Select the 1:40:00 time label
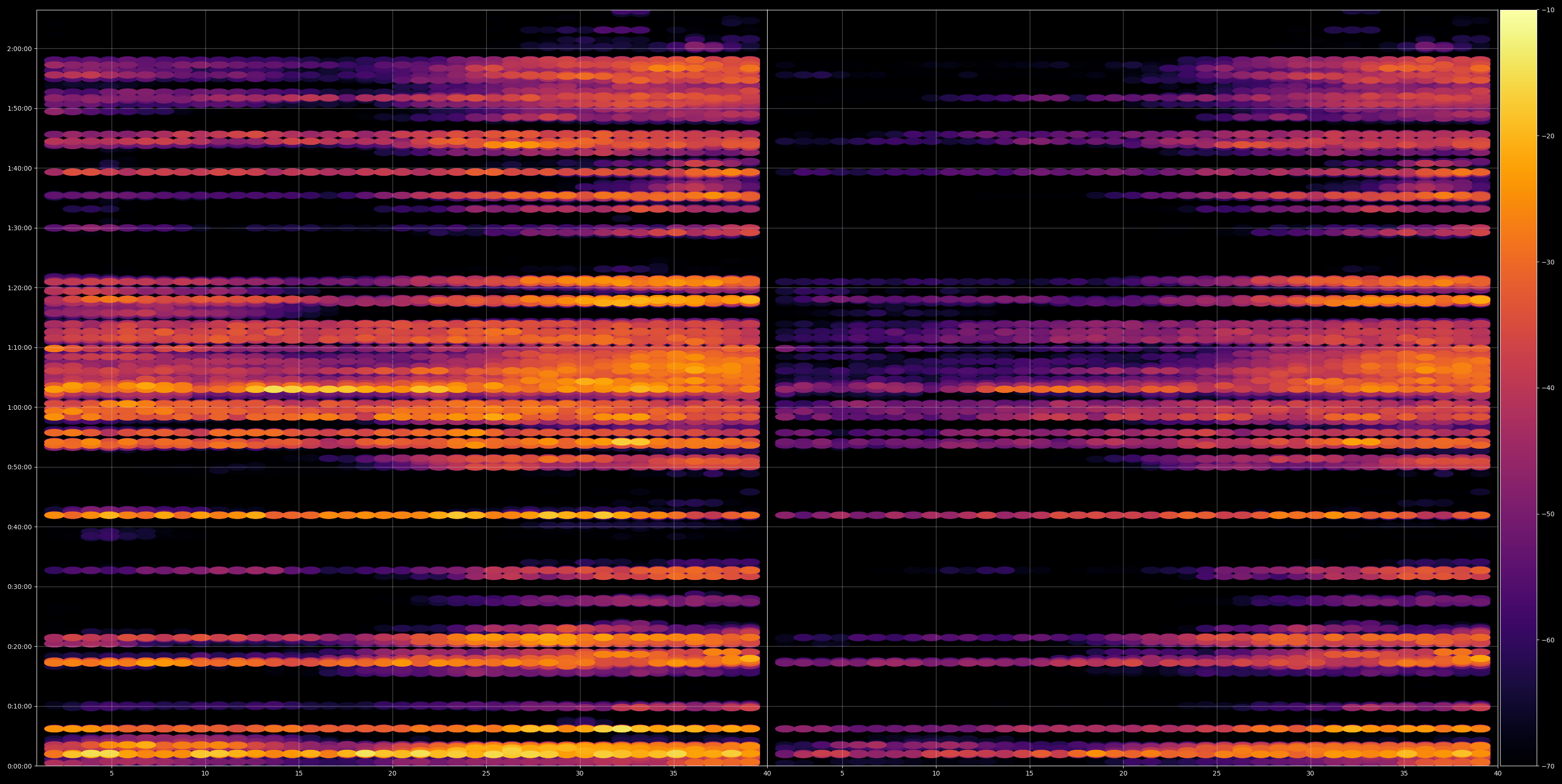The image size is (1562, 784). click(x=19, y=168)
